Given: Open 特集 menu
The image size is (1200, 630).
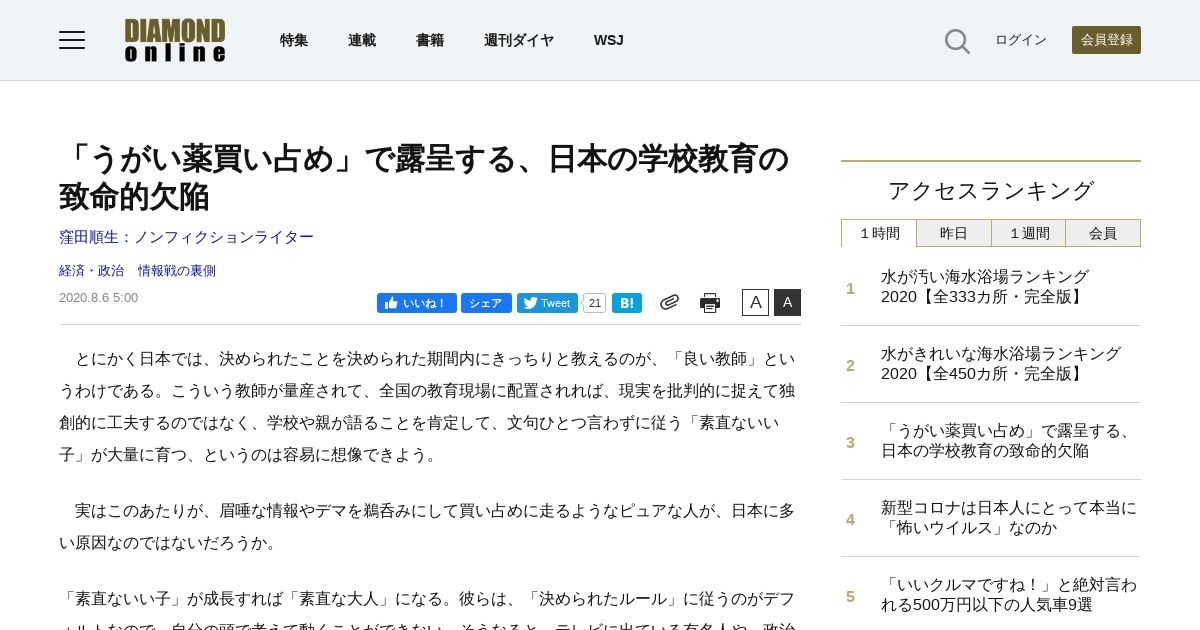Looking at the screenshot, I should tap(294, 40).
